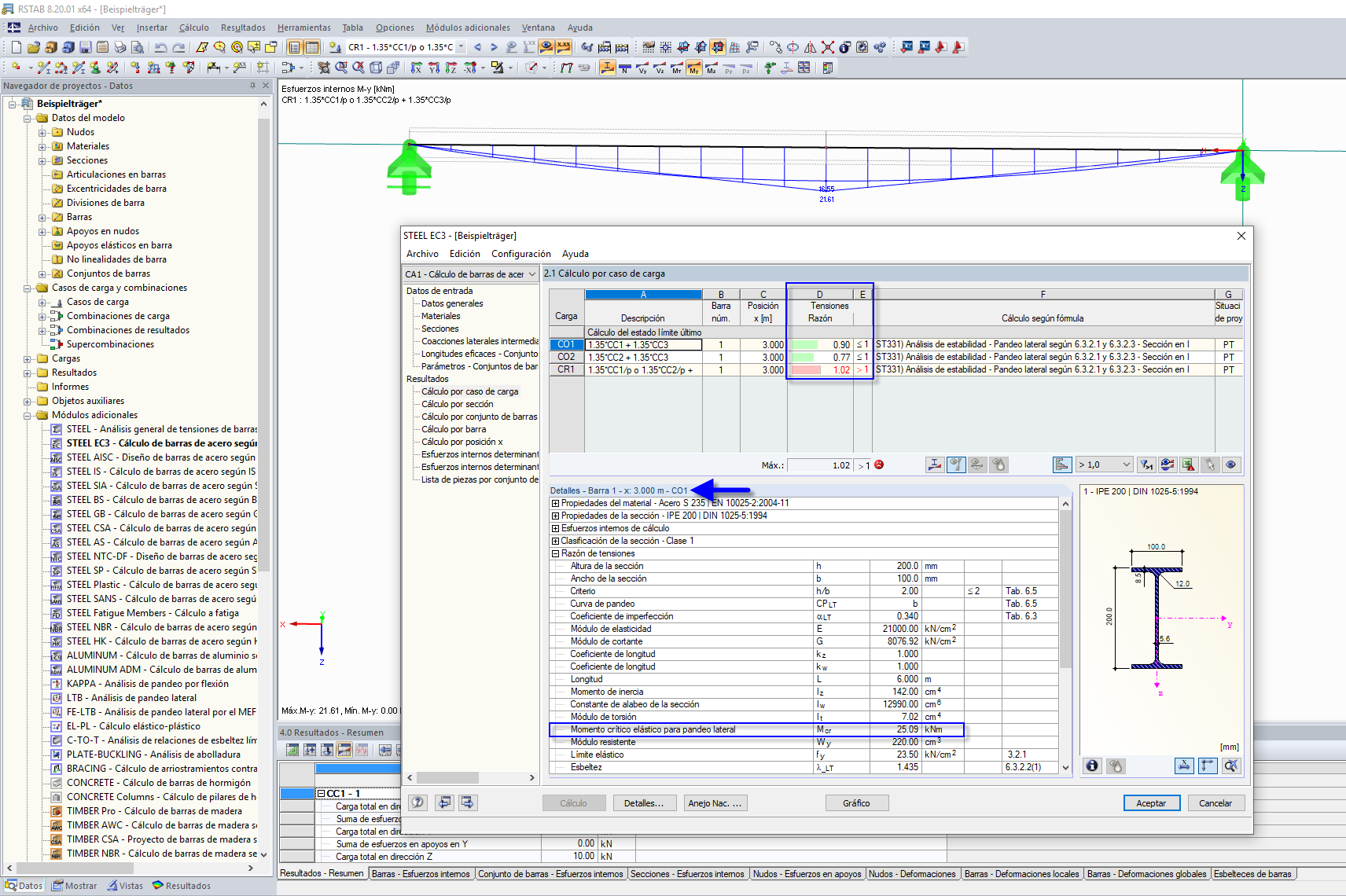
Task: Click the Print icon in main toolbar
Action: pyautogui.click(x=120, y=47)
